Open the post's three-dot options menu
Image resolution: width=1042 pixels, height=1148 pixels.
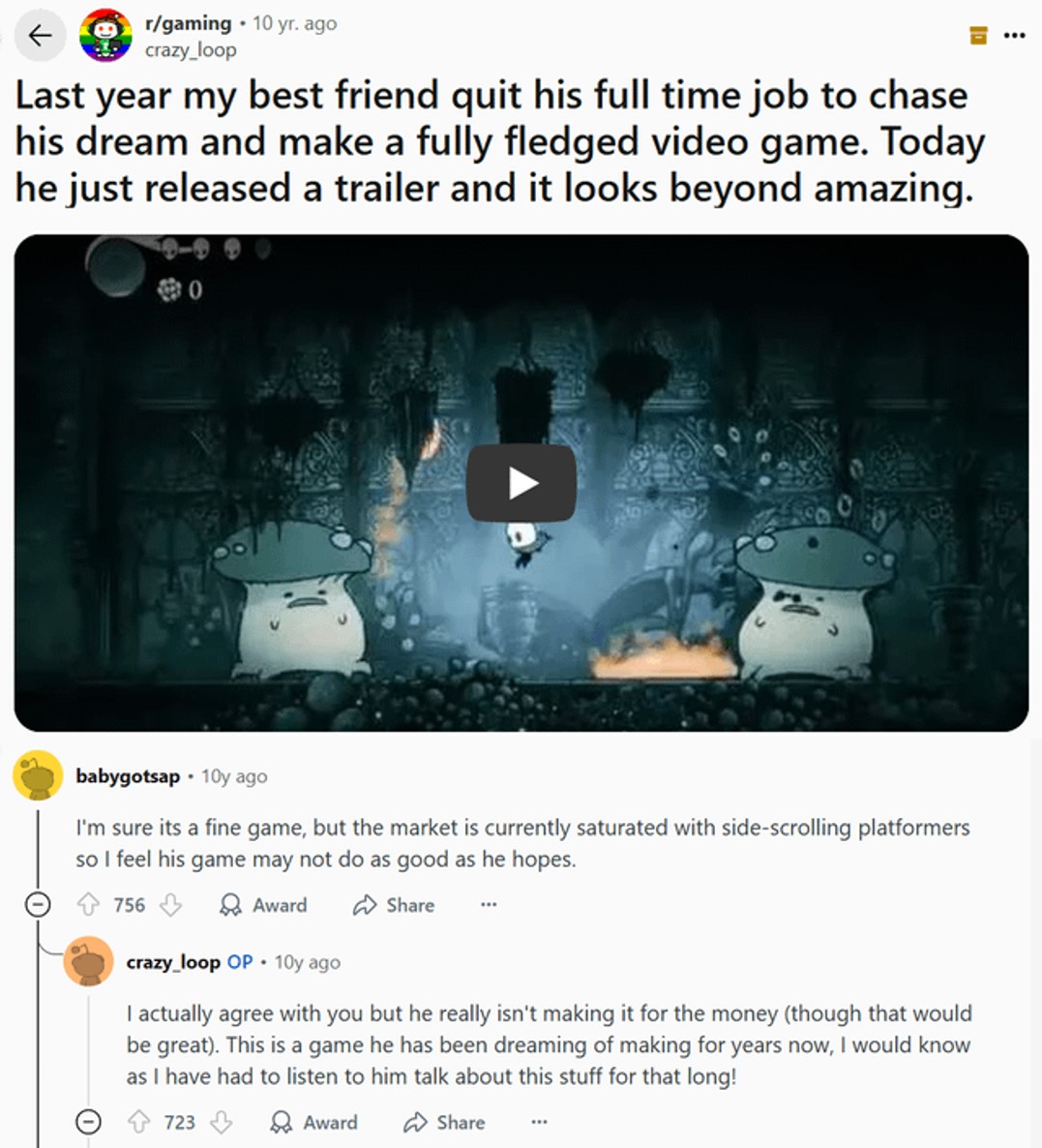1014,35
